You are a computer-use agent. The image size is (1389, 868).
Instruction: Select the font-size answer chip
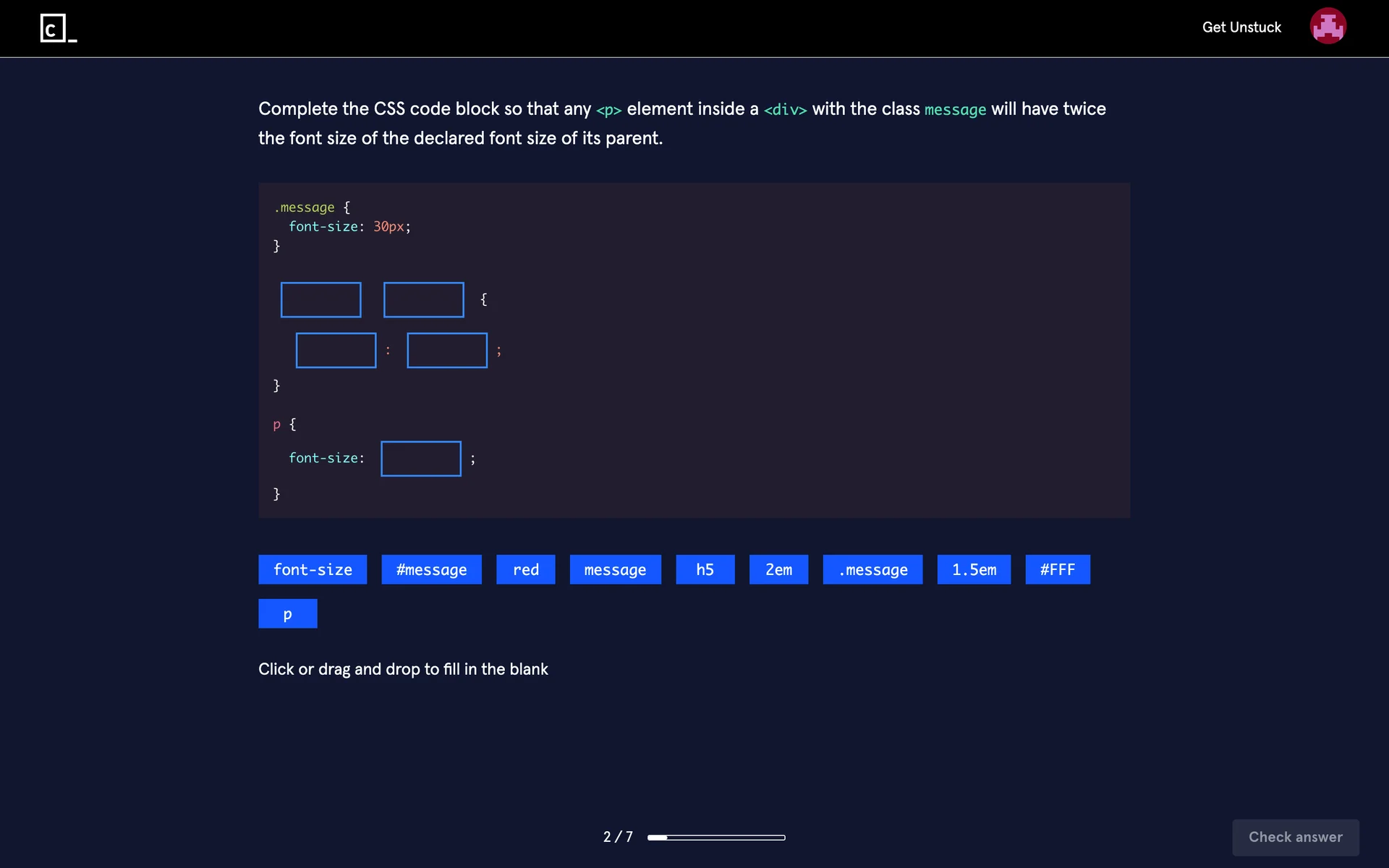click(313, 569)
